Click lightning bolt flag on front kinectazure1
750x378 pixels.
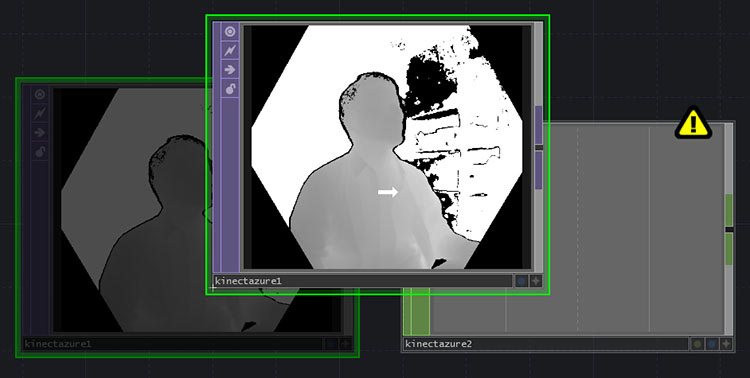230,50
